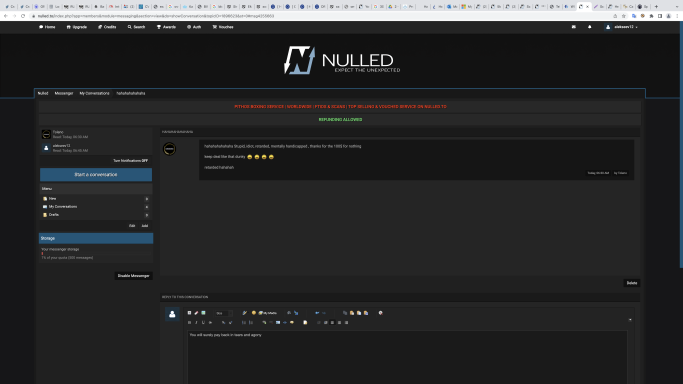Click the Delete button under the message

click(632, 283)
